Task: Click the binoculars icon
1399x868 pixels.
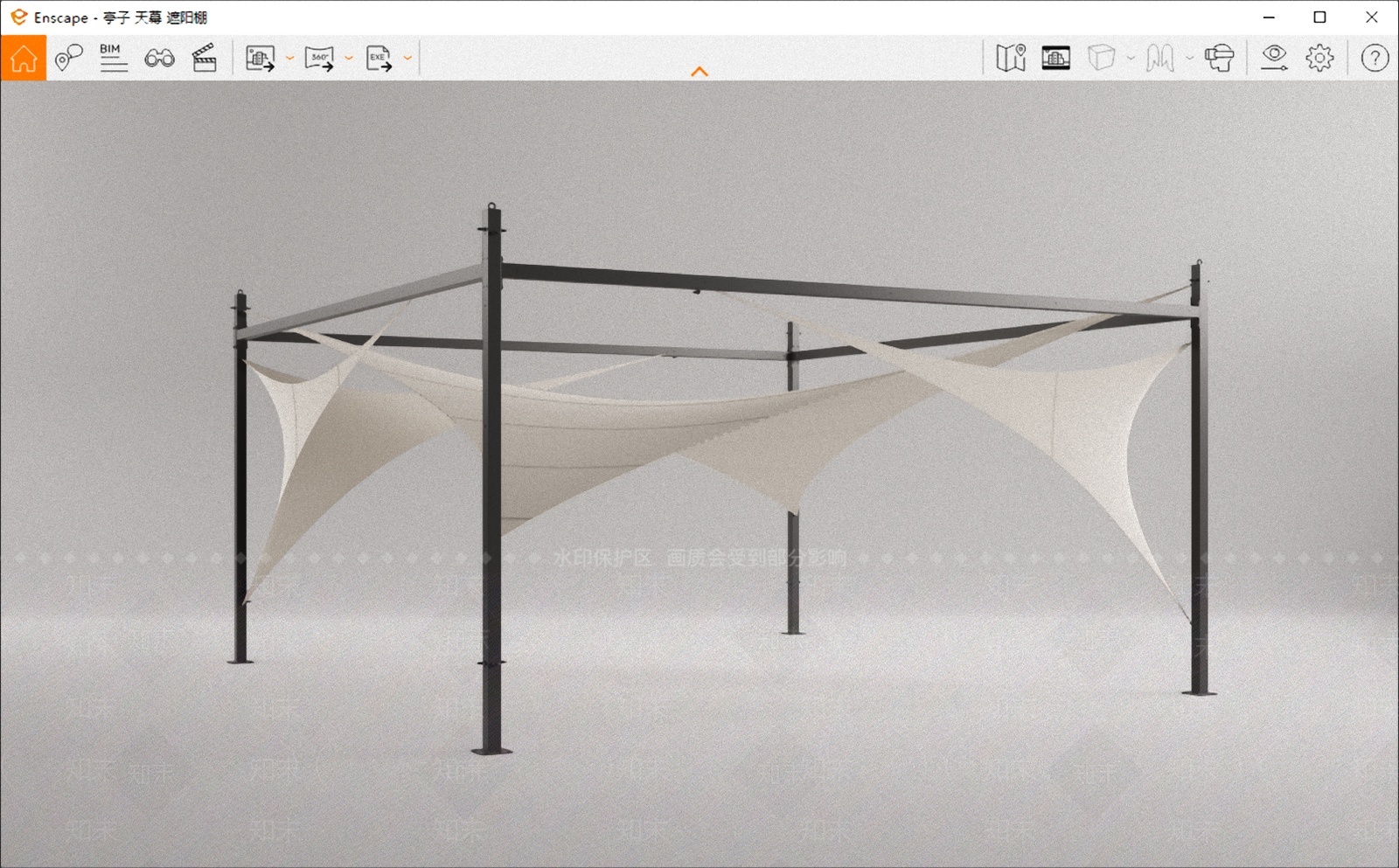Action: tap(159, 59)
